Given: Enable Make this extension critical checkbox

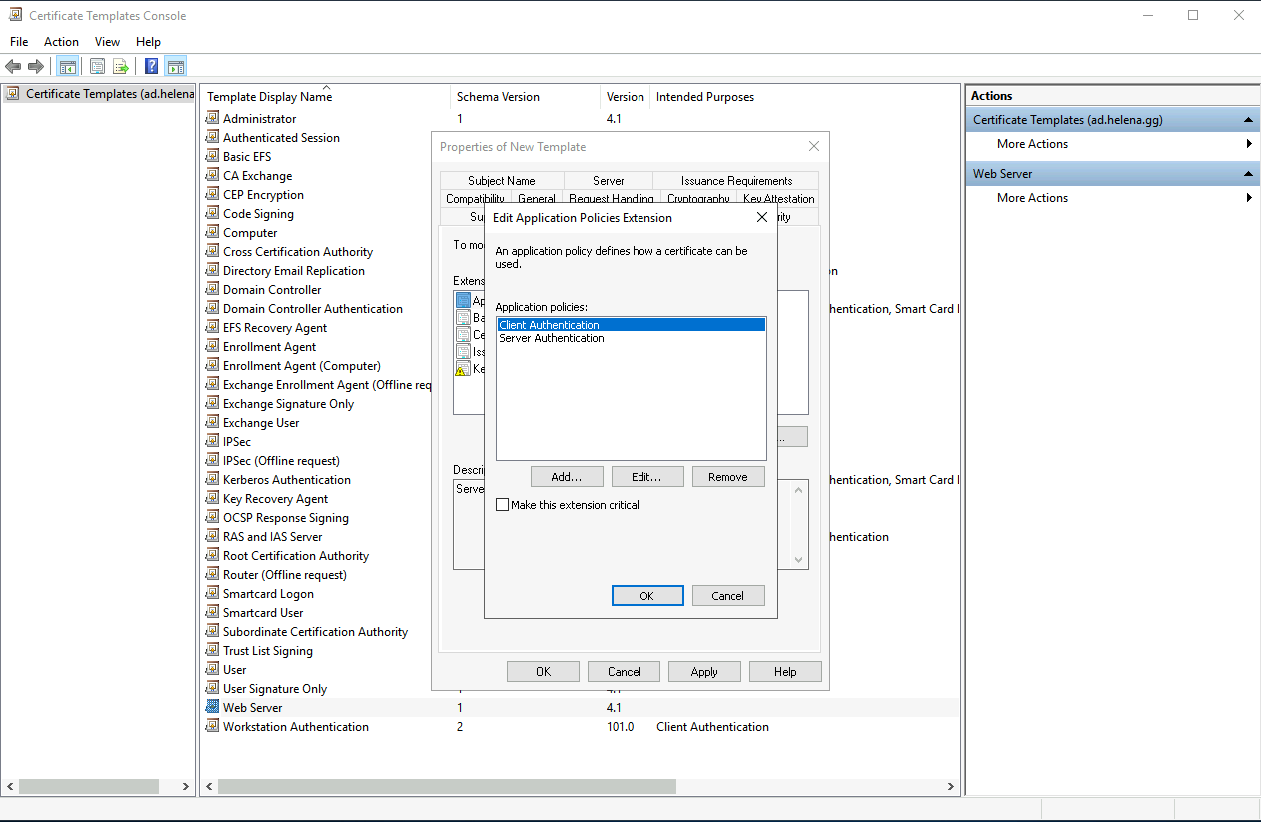Looking at the screenshot, I should 503,506.
